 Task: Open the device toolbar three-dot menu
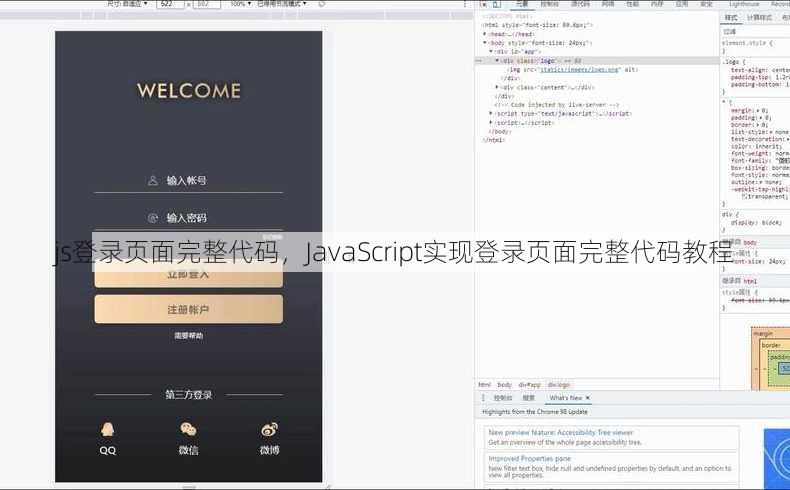(465, 4)
